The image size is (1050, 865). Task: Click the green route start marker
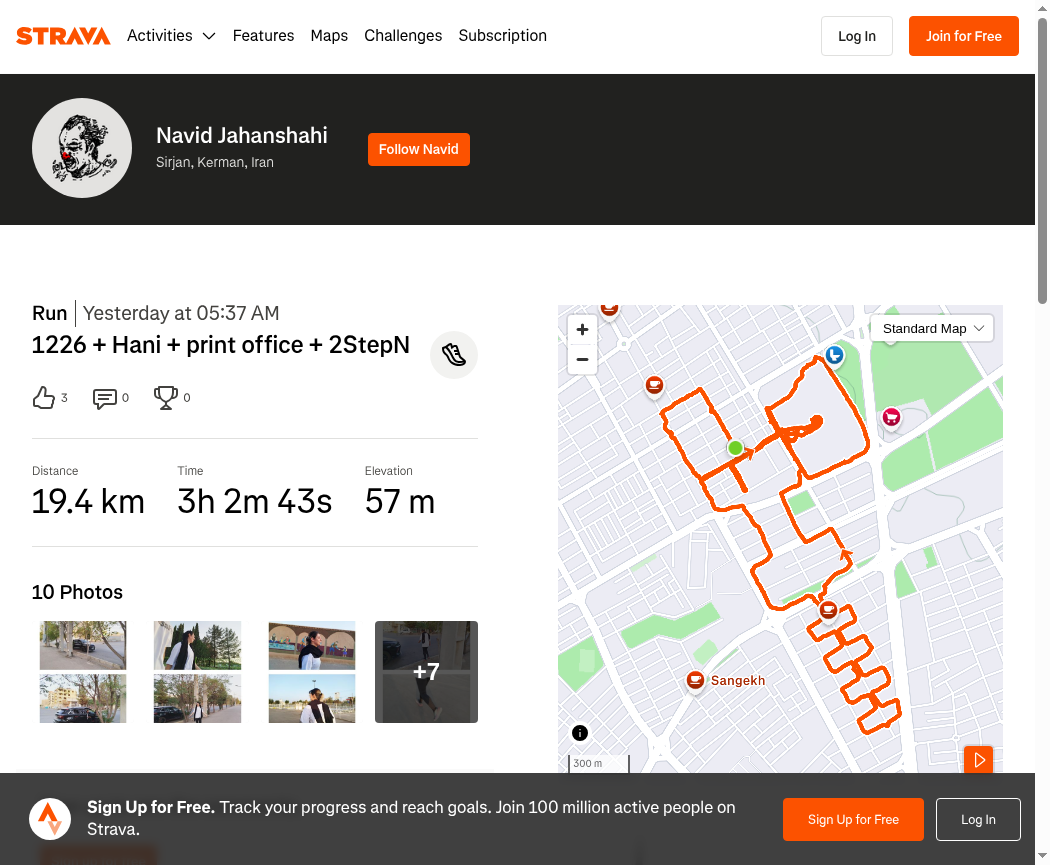tap(735, 448)
